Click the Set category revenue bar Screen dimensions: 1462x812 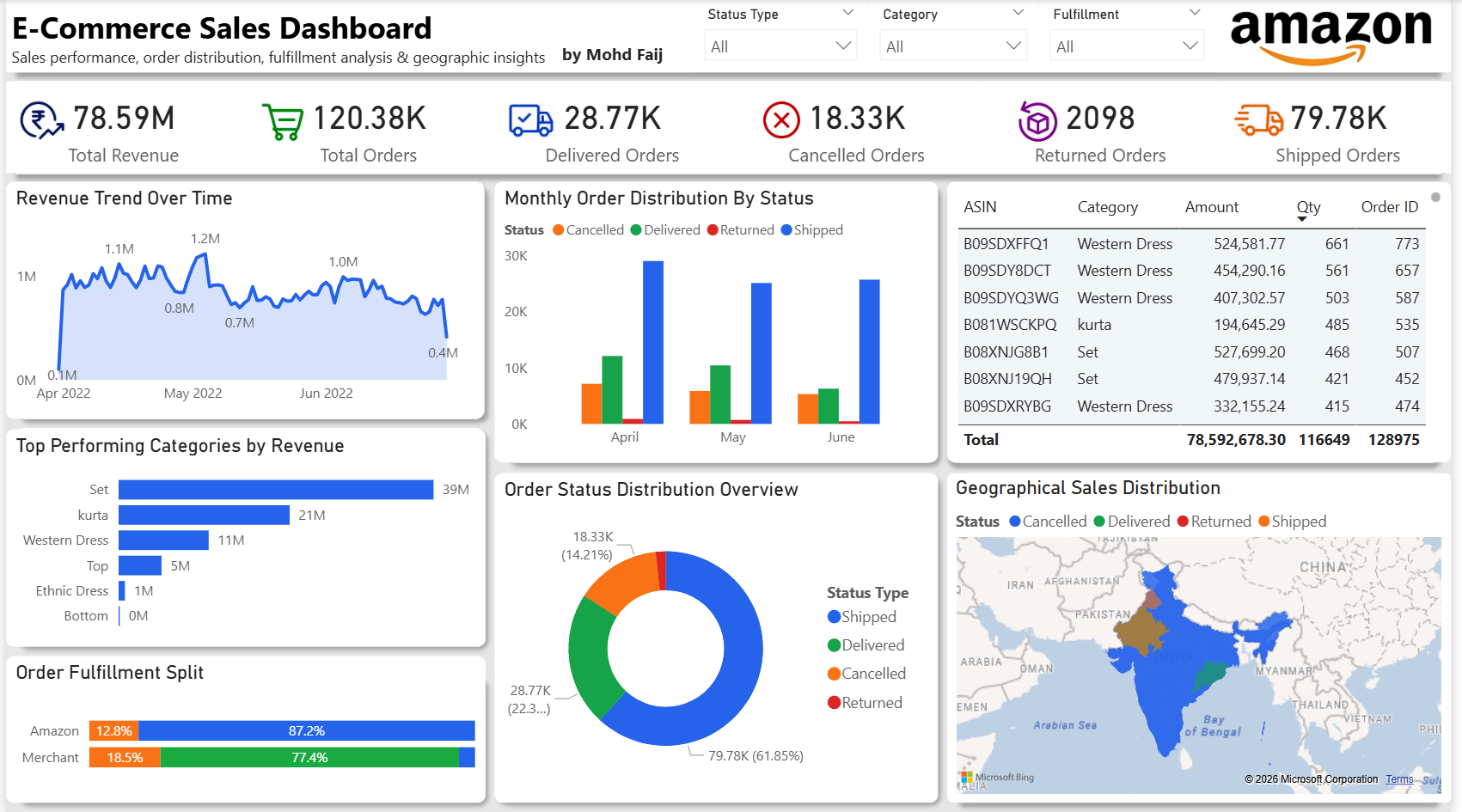[x=276, y=490]
